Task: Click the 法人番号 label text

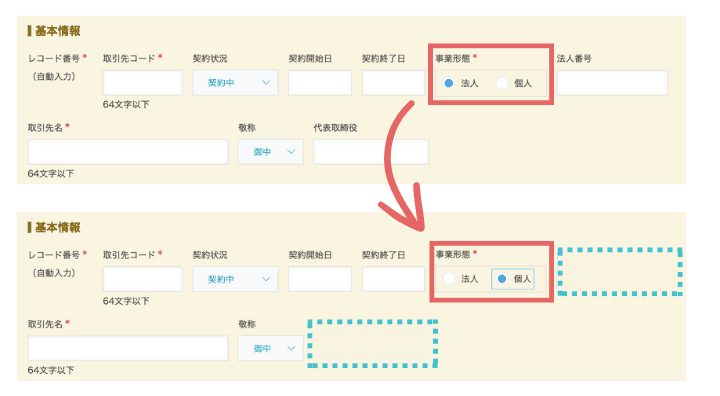Action: [574, 58]
